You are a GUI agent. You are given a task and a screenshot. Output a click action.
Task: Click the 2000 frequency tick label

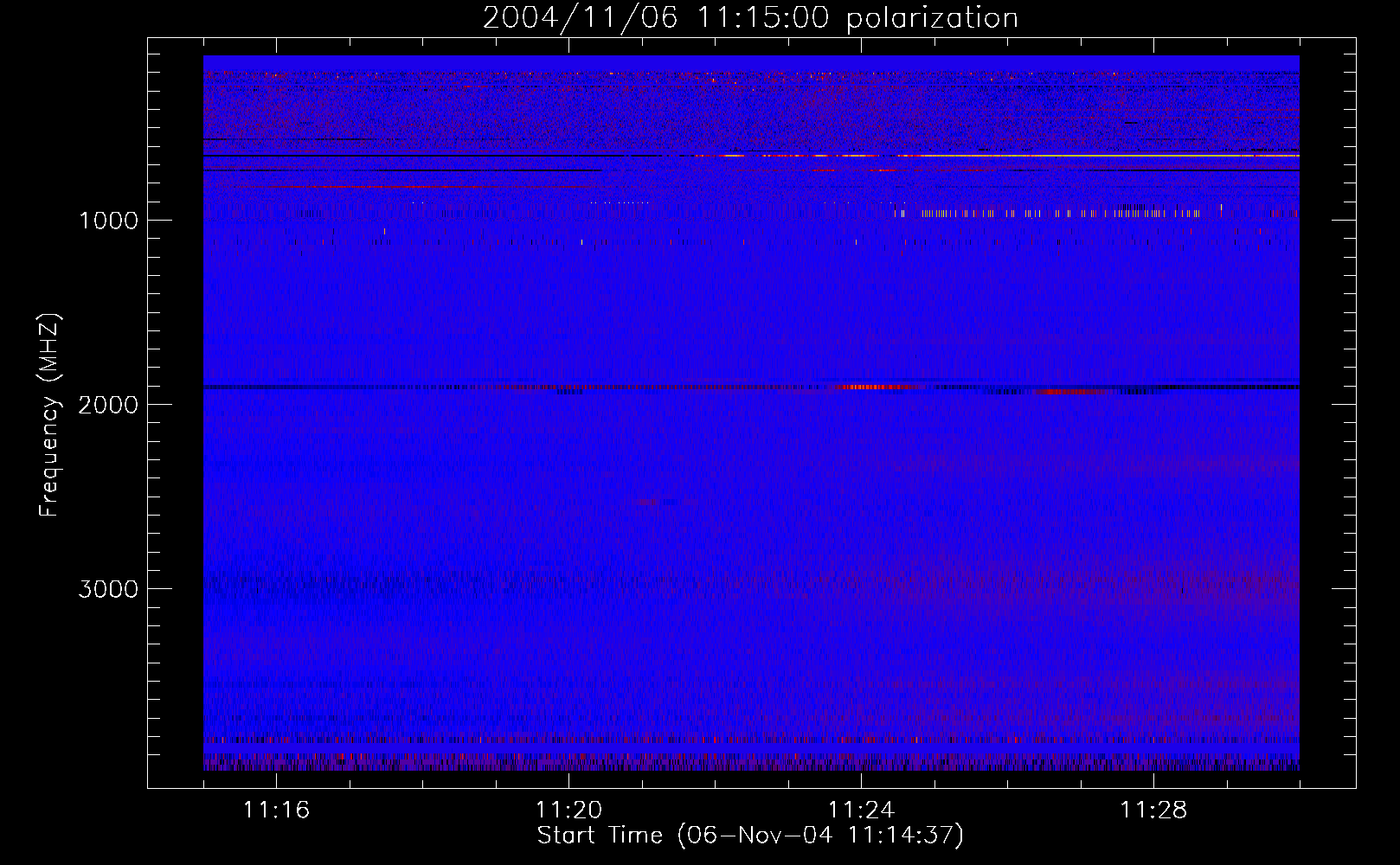click(108, 405)
